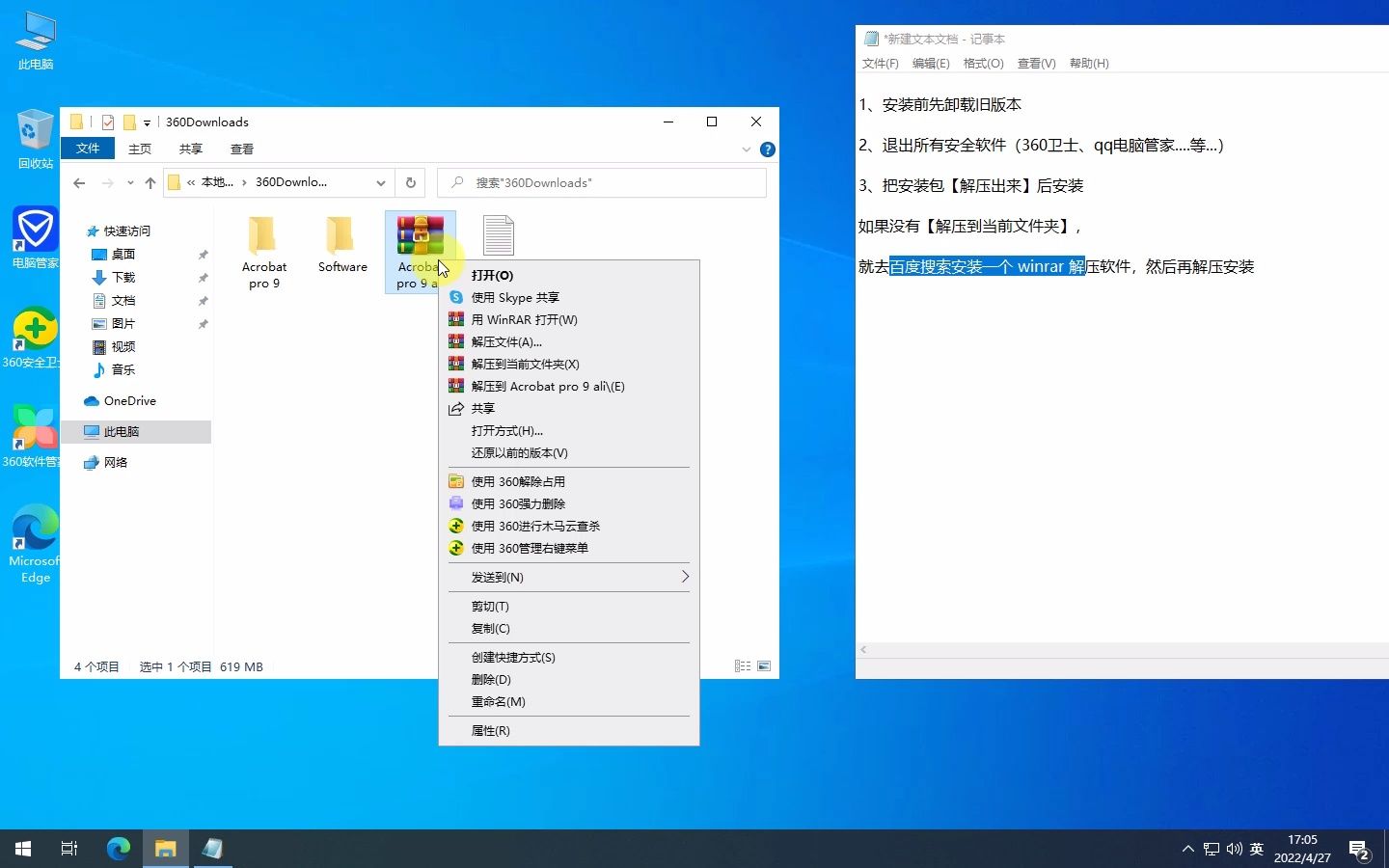Switch to the 查看 ribbon tab
This screenshot has width=1389, height=868.
(241, 149)
